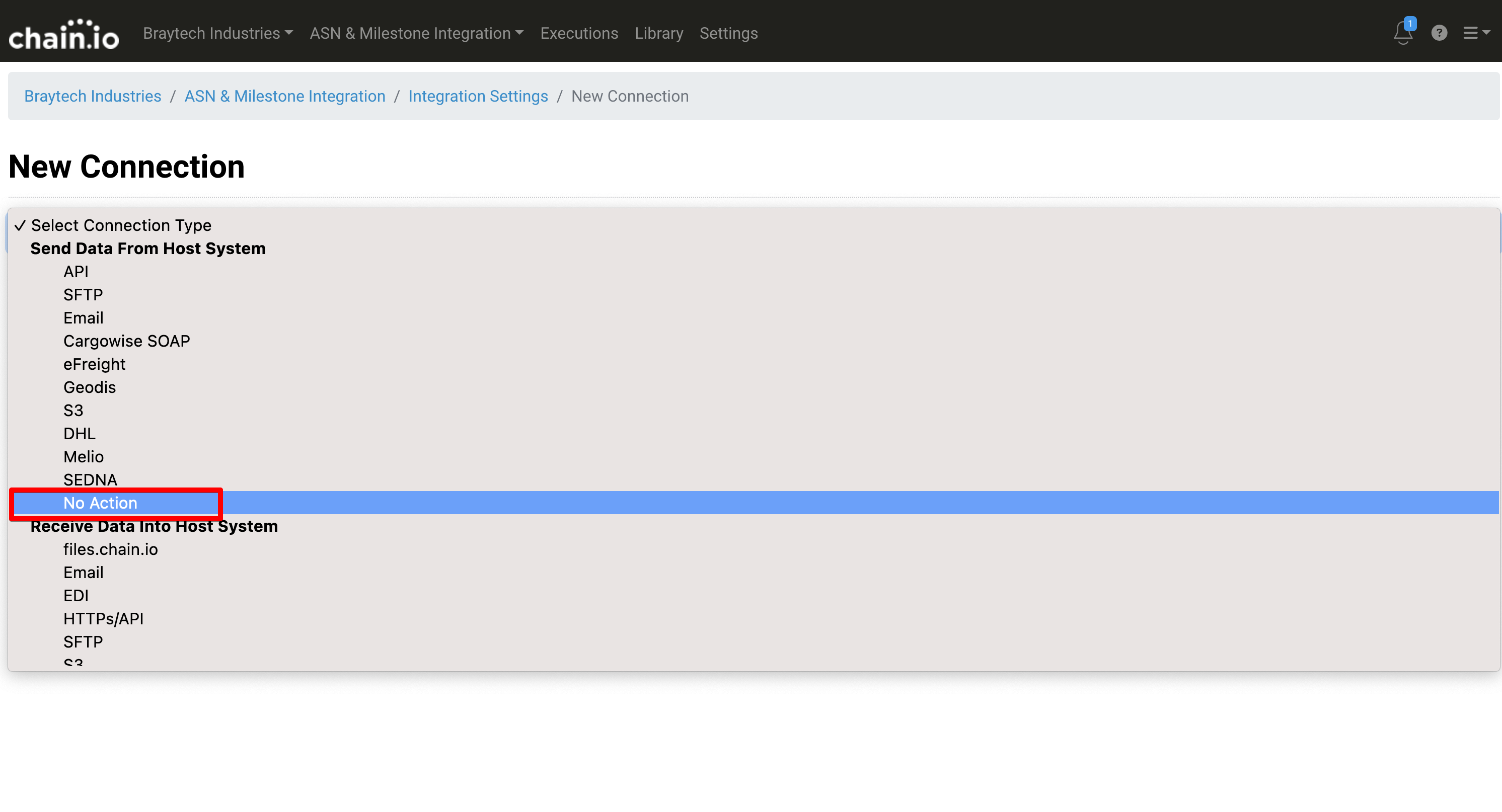Pick the SEDNA option
1502x812 pixels.
pyautogui.click(x=90, y=480)
